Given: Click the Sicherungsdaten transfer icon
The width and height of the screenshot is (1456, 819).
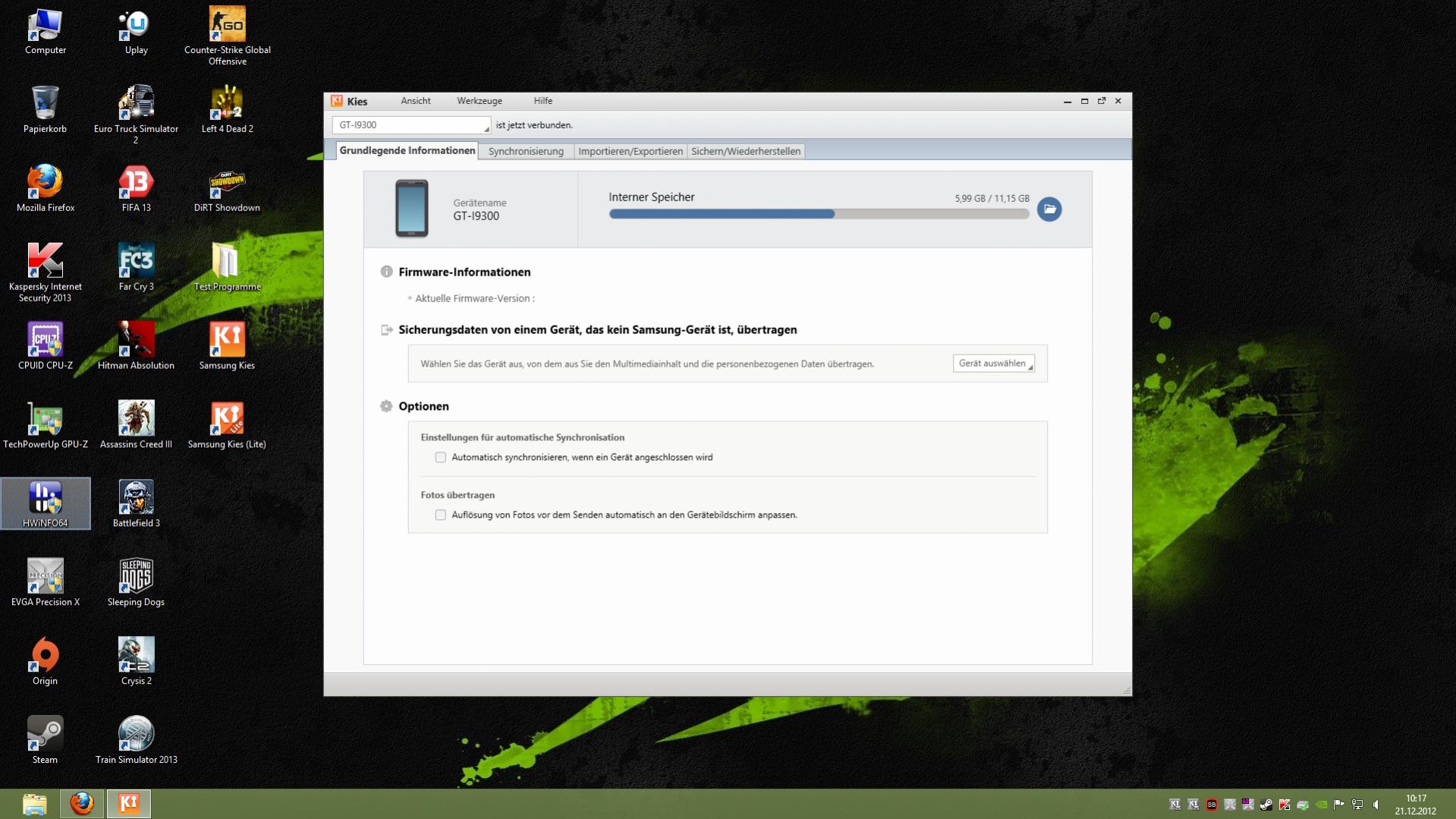Looking at the screenshot, I should (386, 329).
